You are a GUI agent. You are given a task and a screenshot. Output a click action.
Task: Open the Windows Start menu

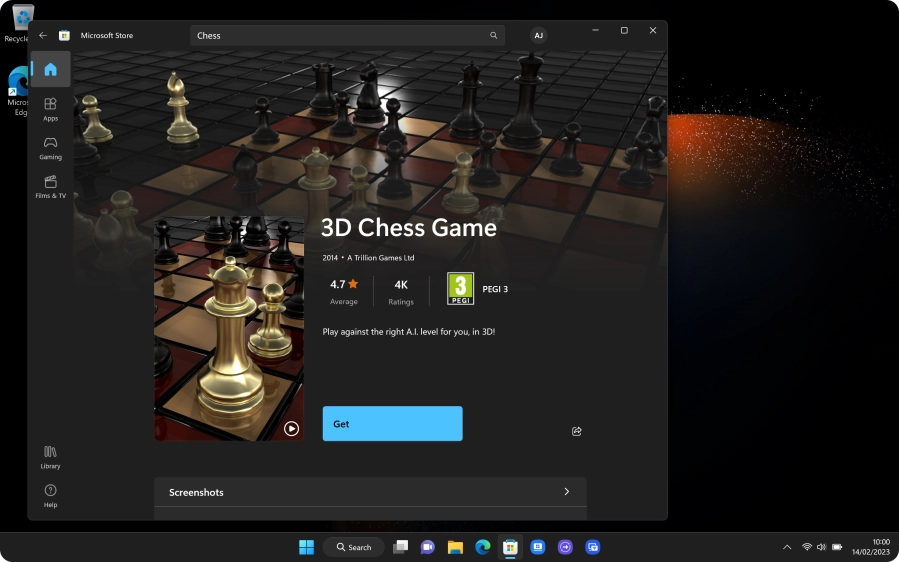[x=306, y=547]
